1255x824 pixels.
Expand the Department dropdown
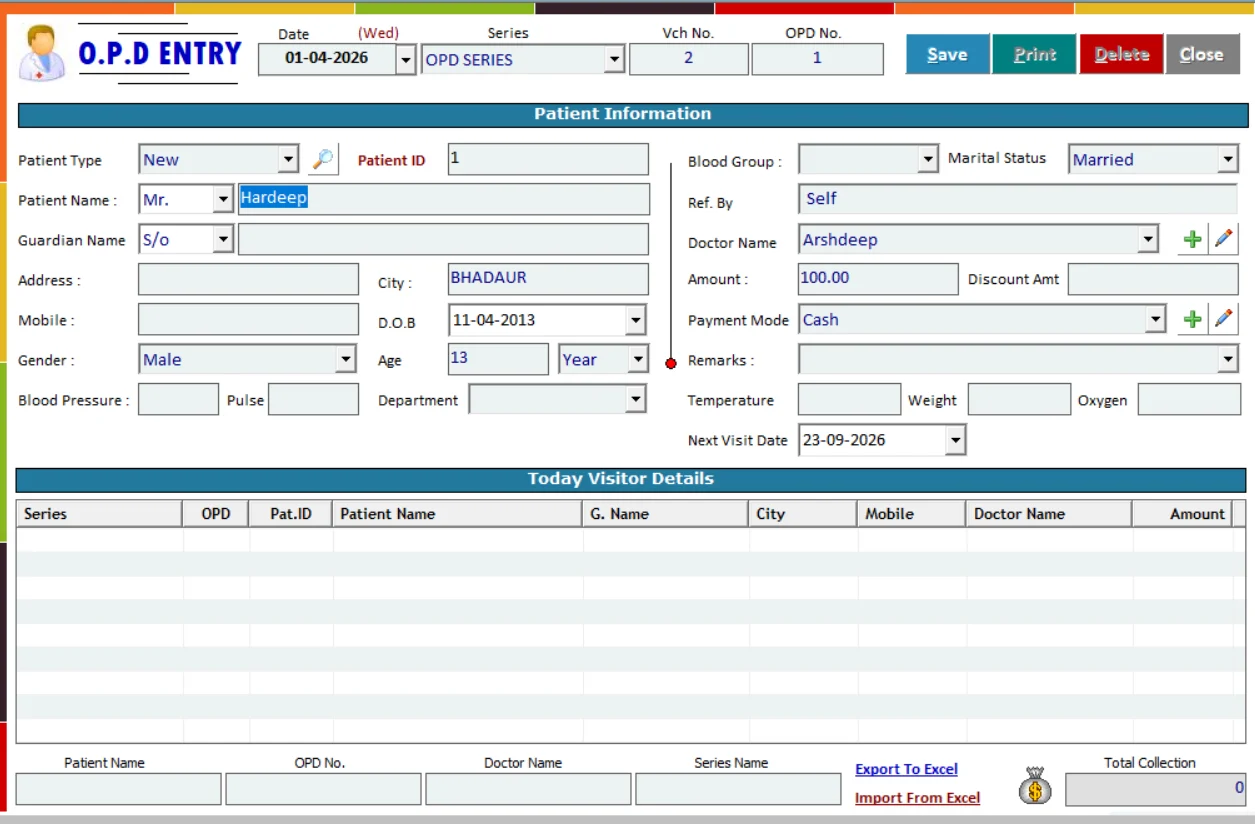pyautogui.click(x=636, y=399)
